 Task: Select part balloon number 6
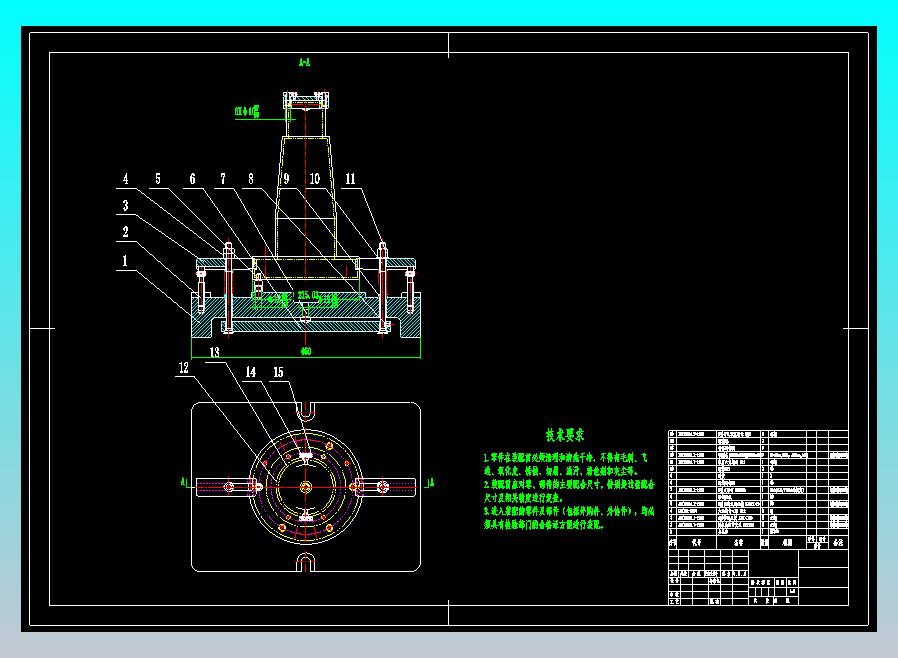(192, 179)
